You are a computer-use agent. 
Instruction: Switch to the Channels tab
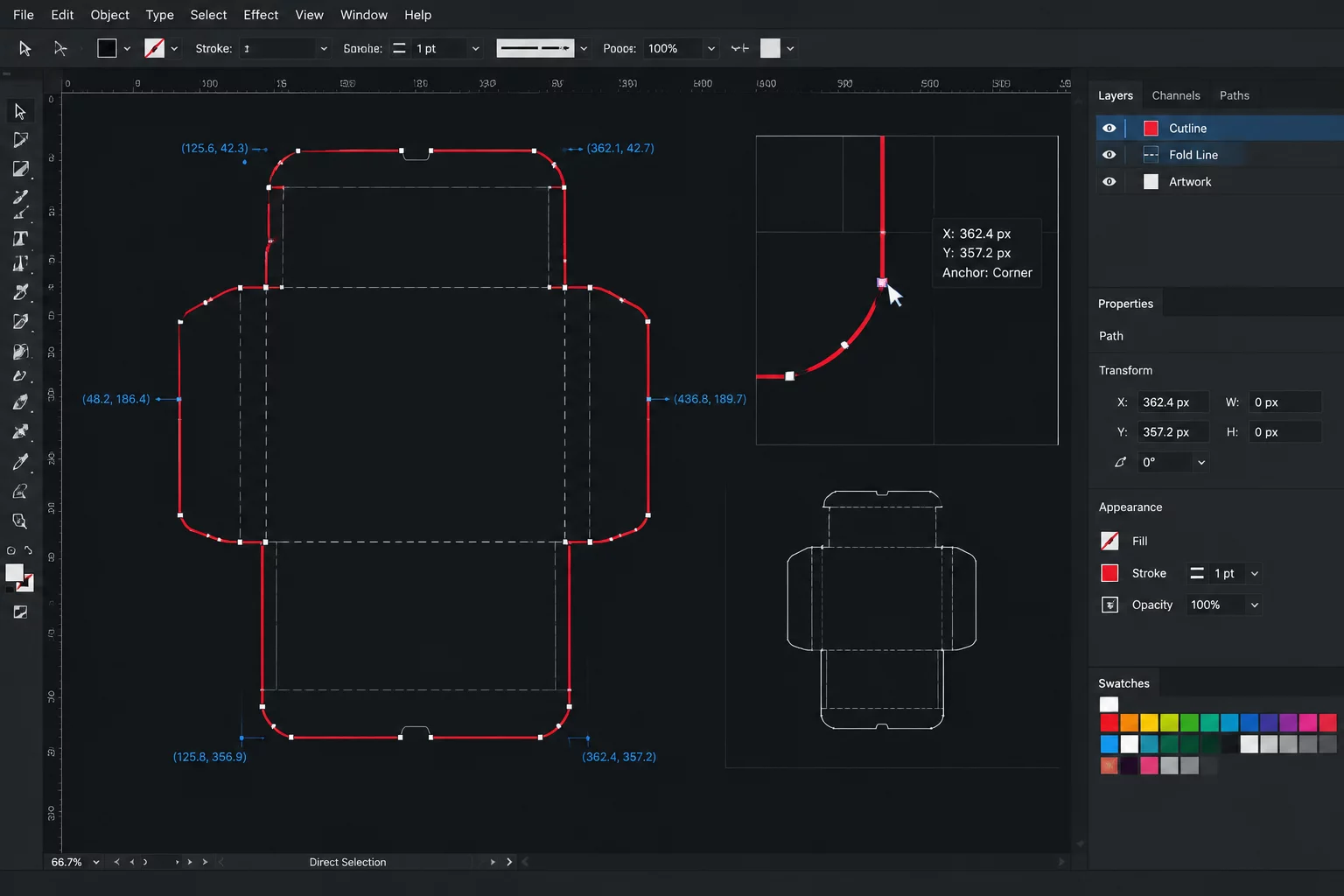tap(1176, 95)
